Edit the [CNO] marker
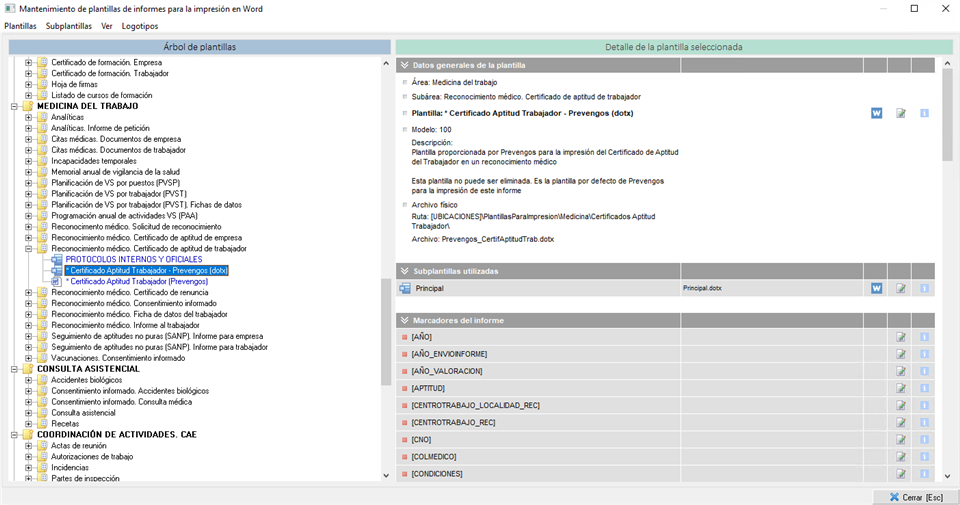960x505 pixels. pyautogui.click(x=901, y=440)
